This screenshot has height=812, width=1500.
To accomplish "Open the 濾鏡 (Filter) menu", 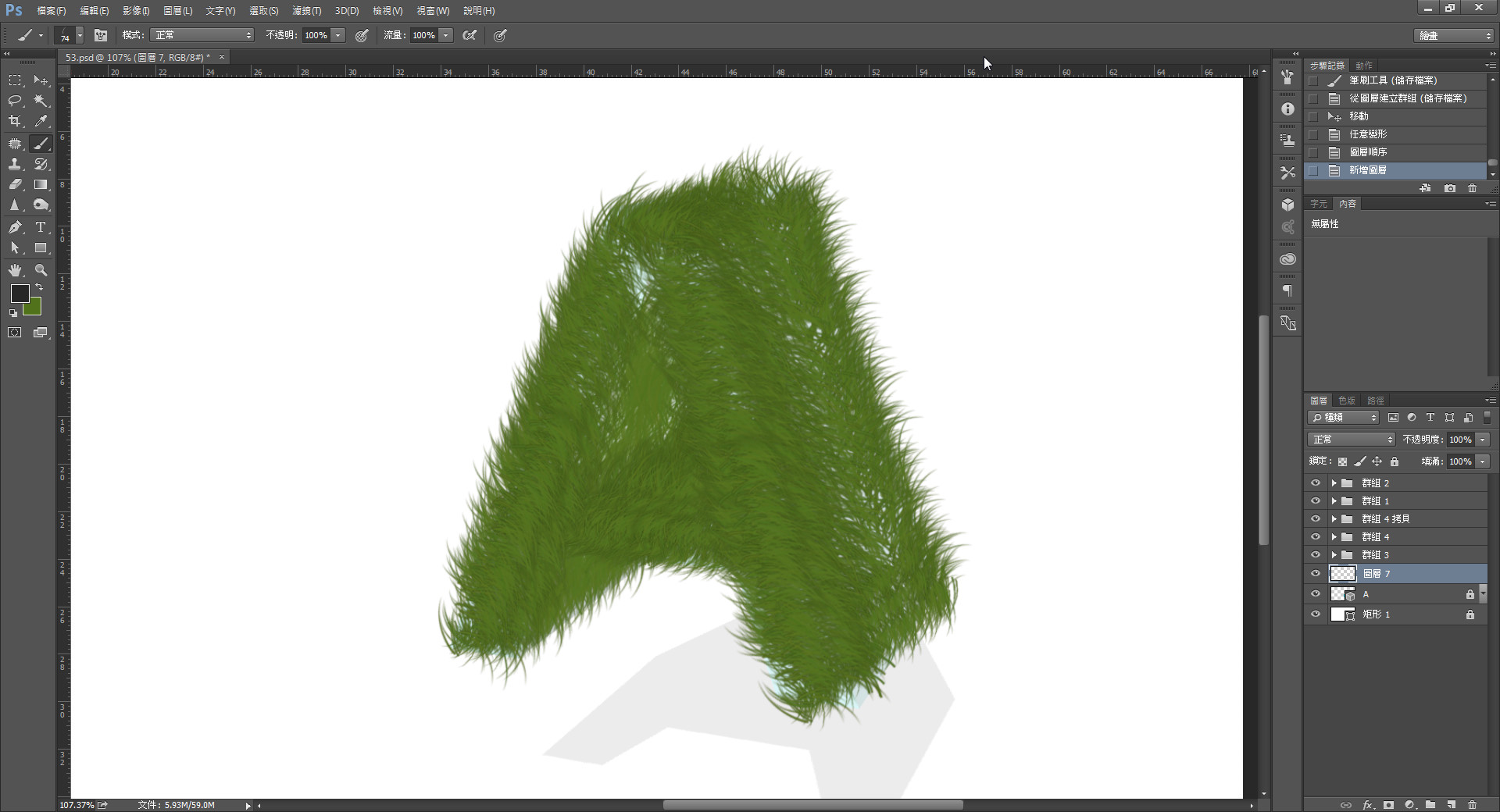I will click(x=306, y=11).
